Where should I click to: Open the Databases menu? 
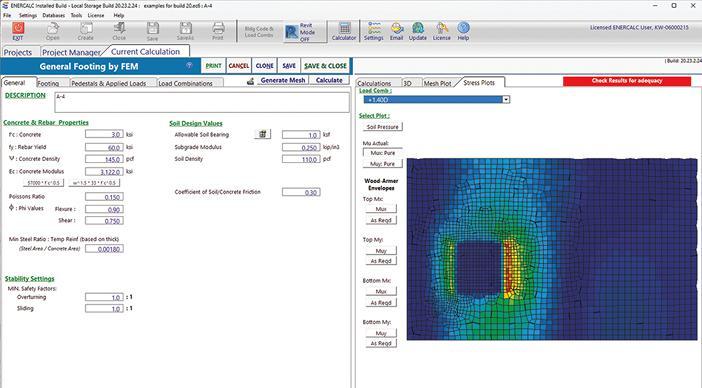tap(54, 15)
